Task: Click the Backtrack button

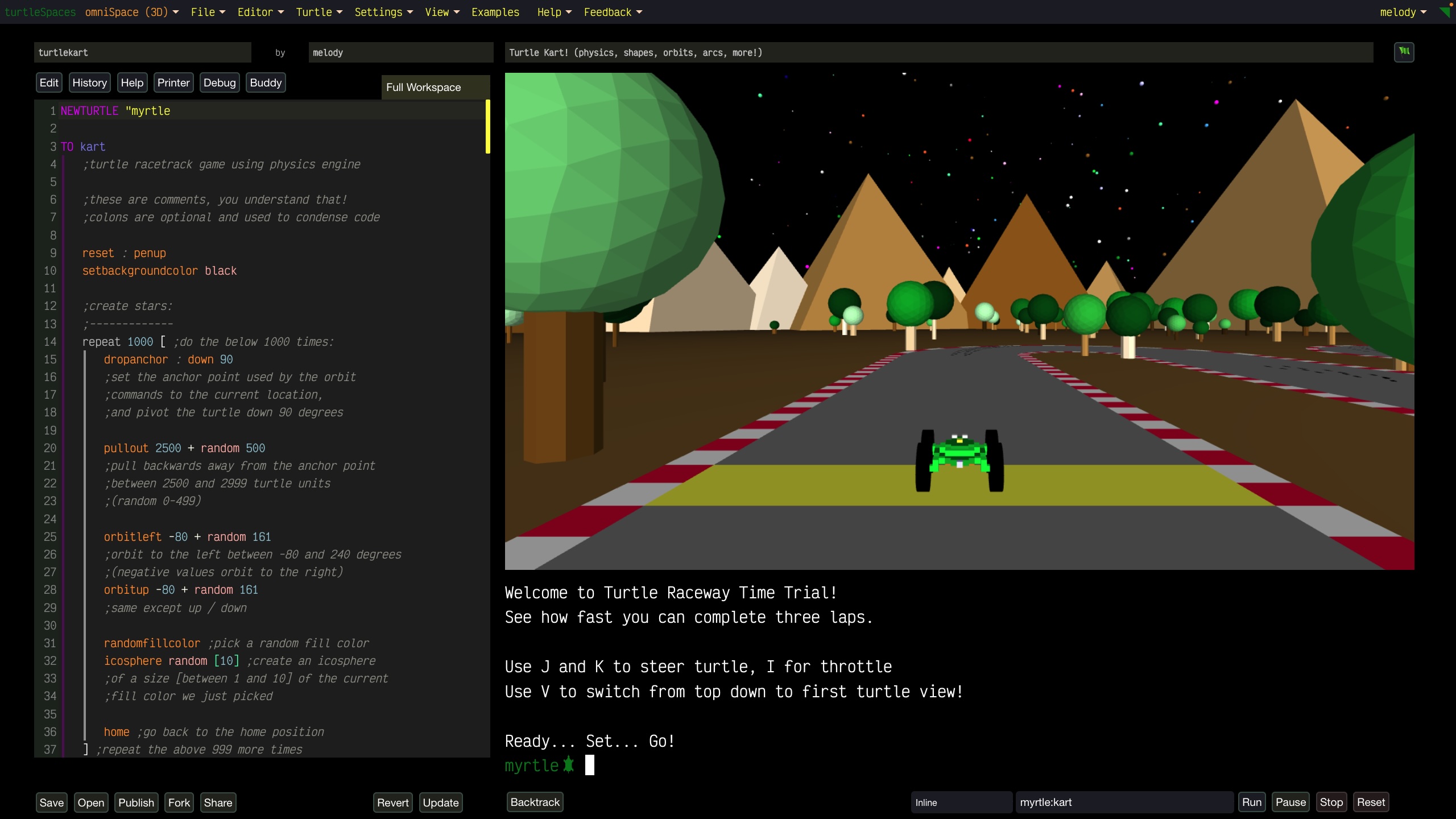Action: pos(535,802)
